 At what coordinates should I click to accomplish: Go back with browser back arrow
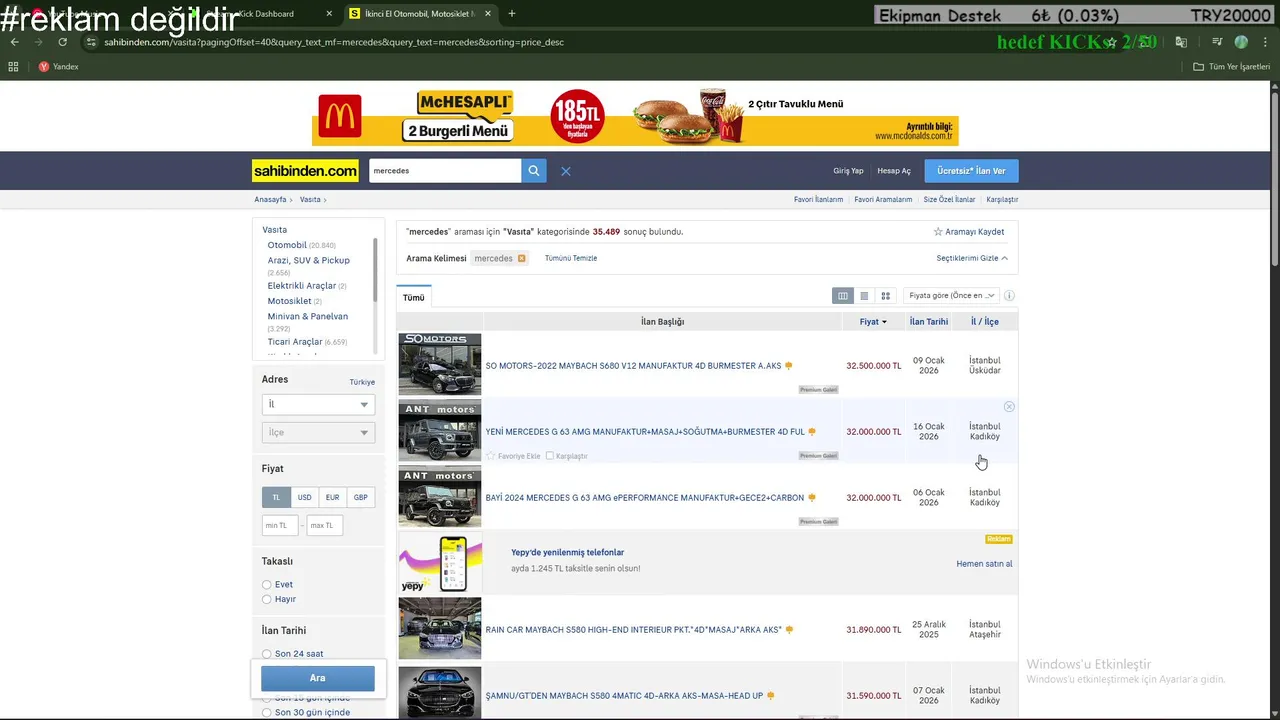(13, 42)
